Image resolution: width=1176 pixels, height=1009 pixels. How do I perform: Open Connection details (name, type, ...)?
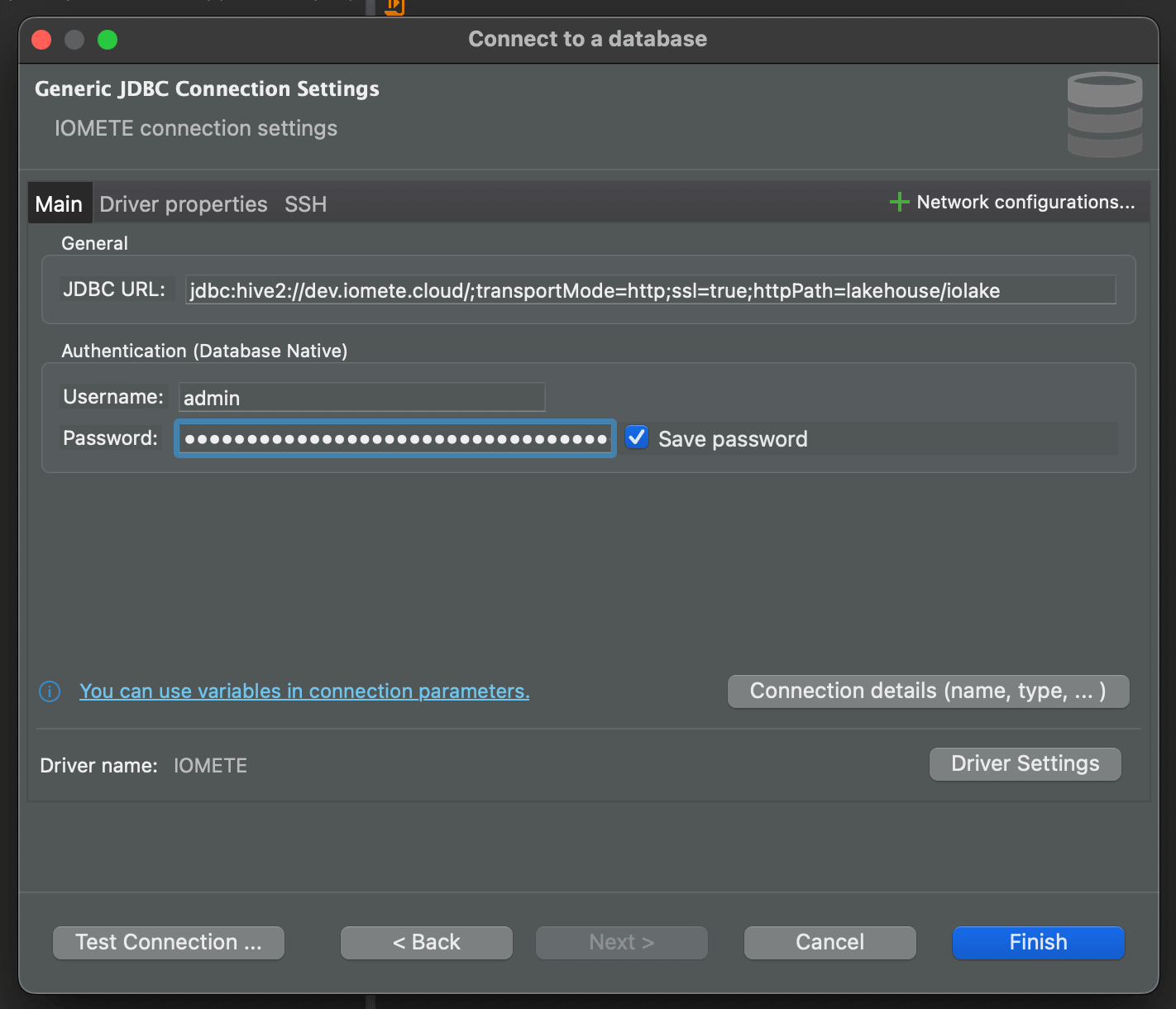coord(928,691)
